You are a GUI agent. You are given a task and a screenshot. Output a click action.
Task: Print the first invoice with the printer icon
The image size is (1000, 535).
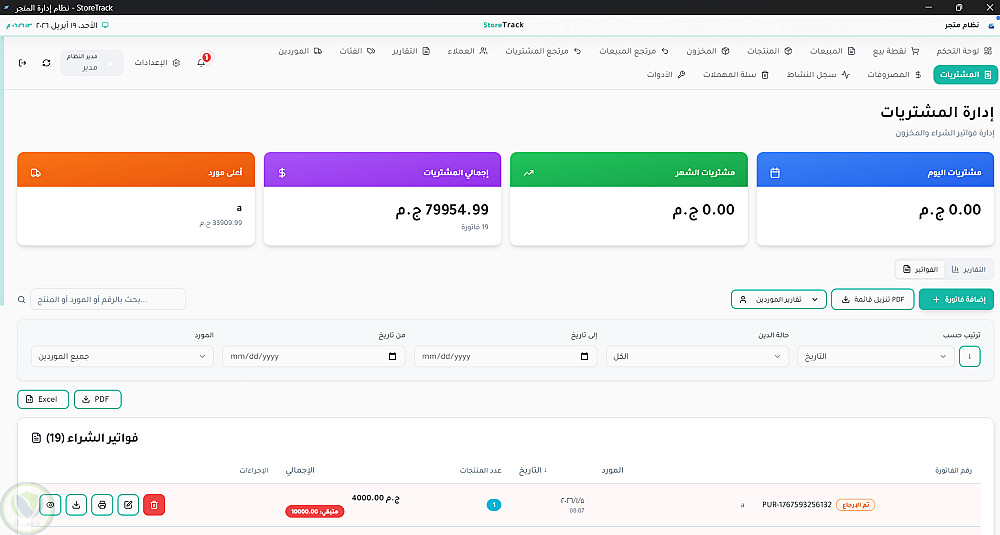[x=102, y=505]
